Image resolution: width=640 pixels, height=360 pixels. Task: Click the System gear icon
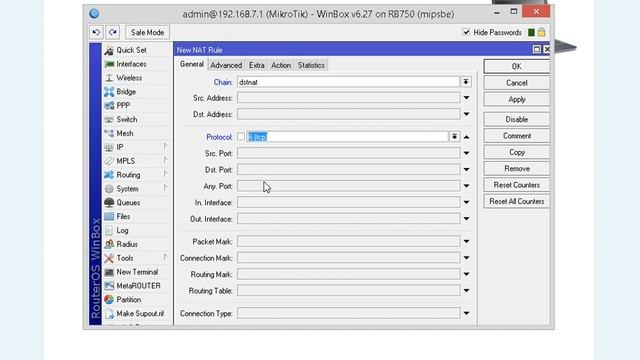tap(109, 189)
